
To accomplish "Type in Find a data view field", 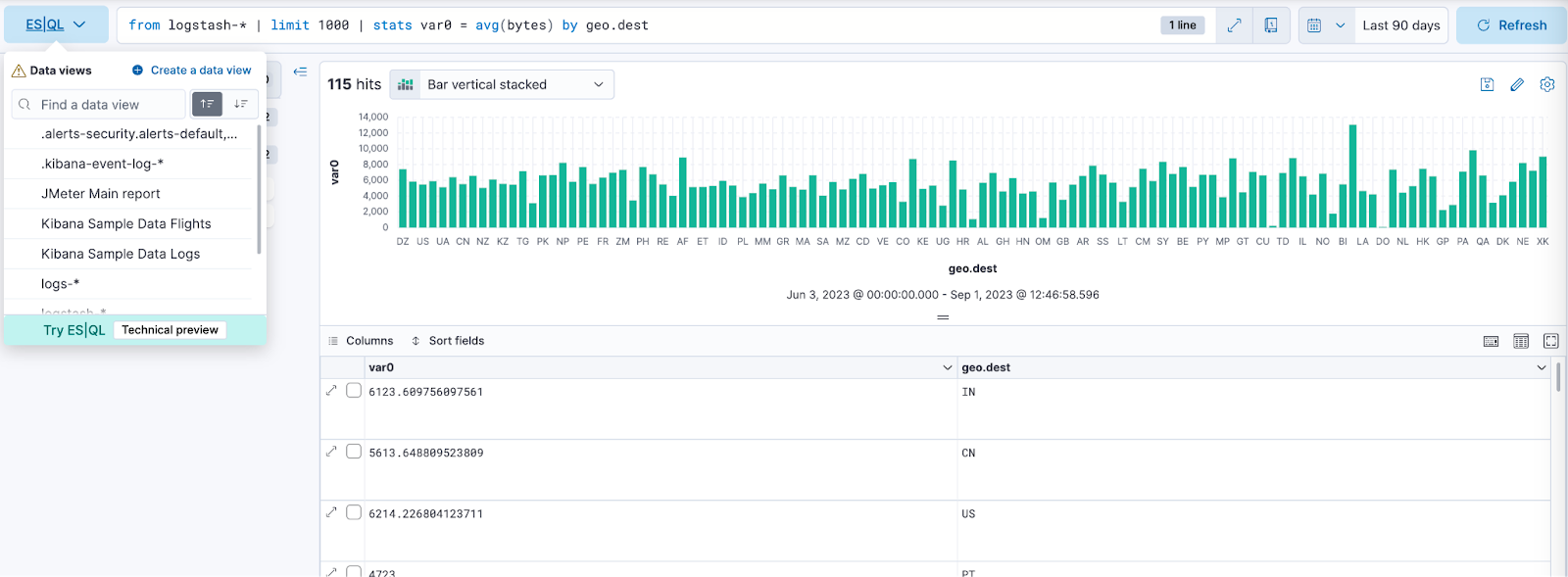I will [x=98, y=104].
